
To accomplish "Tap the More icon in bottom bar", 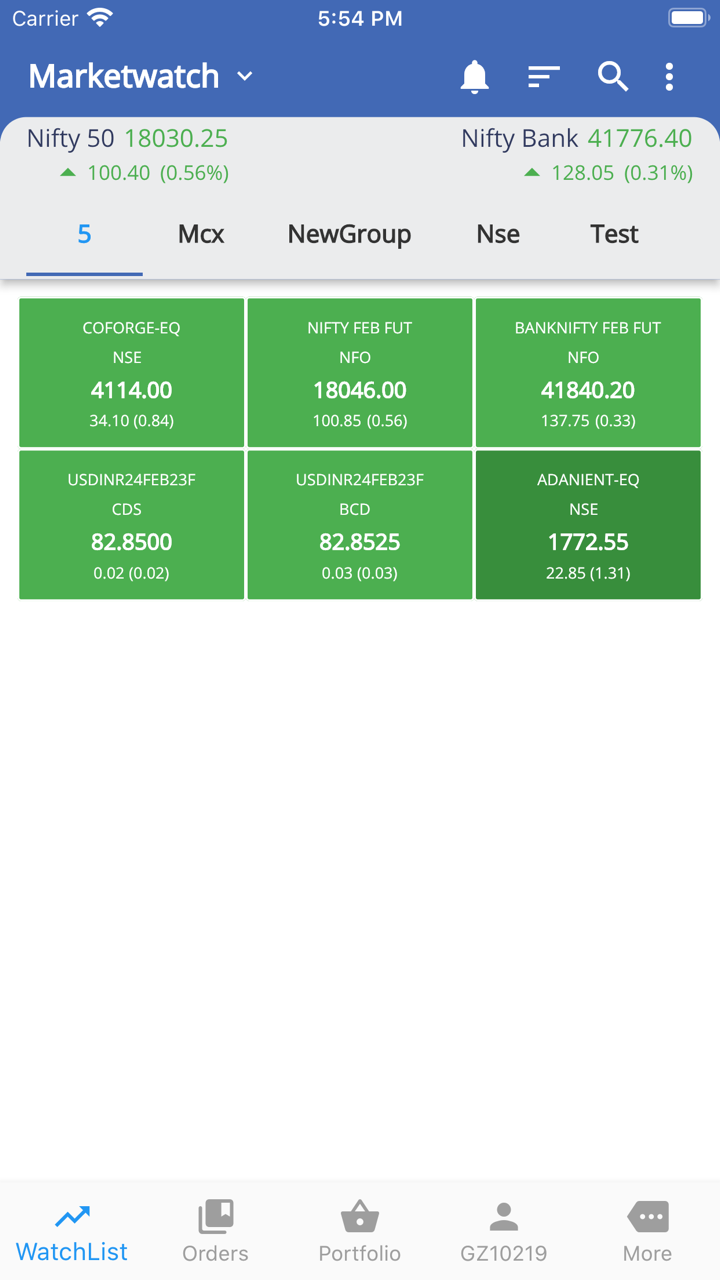I will pyautogui.click(x=647, y=1217).
